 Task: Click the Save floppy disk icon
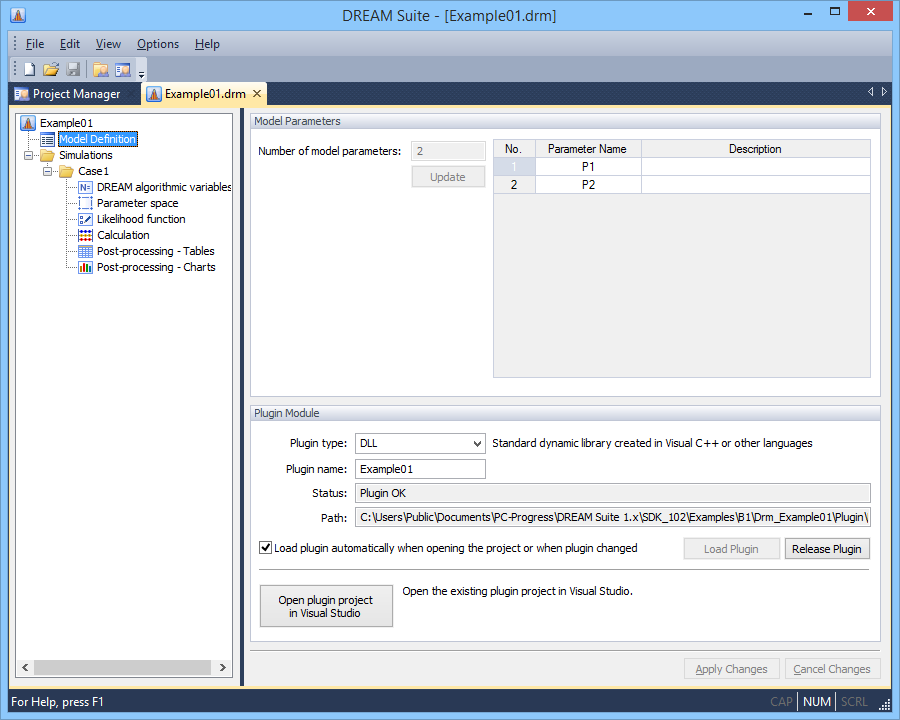pos(73,69)
